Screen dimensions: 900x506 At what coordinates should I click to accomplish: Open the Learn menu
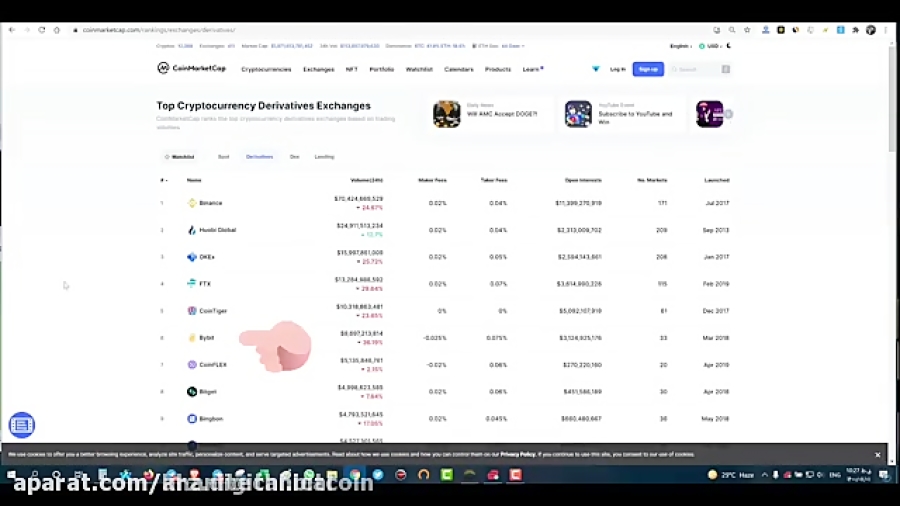[x=531, y=69]
